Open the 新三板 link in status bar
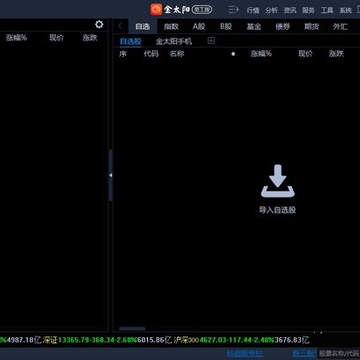Viewport: 360px width, 360px height. coord(303,353)
